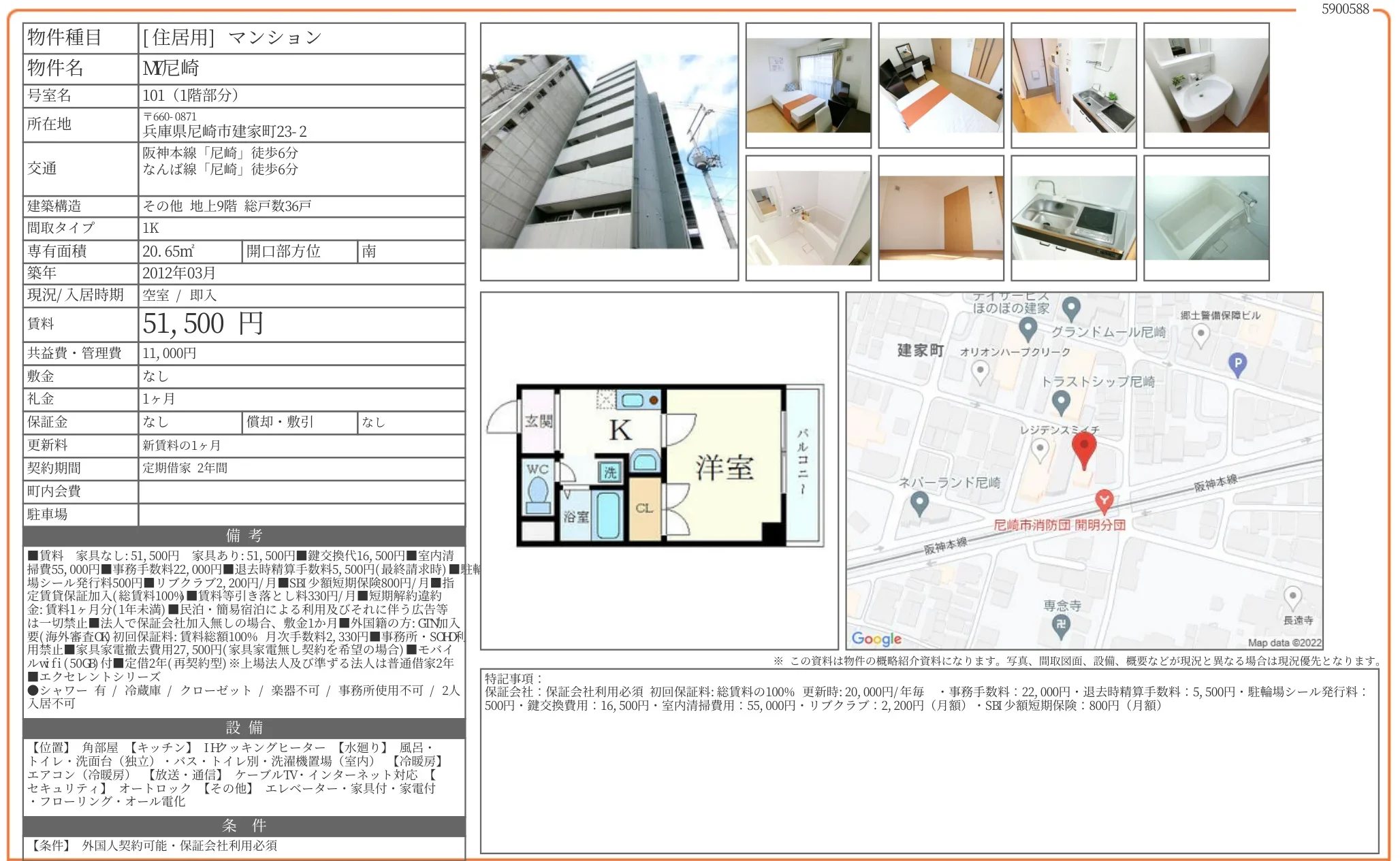Click the 専念寺 temple marker on the map
Screen dimensions: 1400x861
click(1060, 623)
